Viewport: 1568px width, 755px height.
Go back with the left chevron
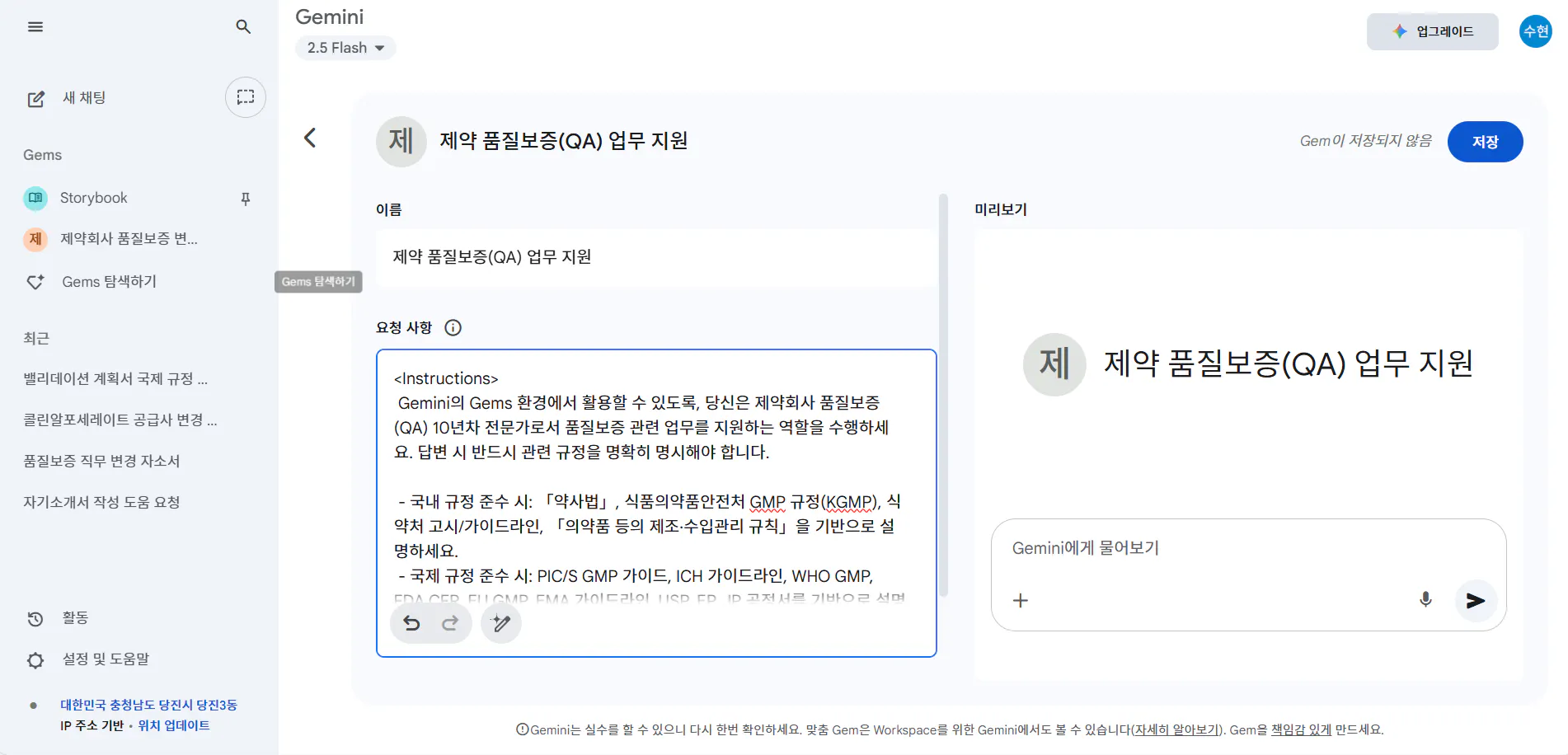310,138
